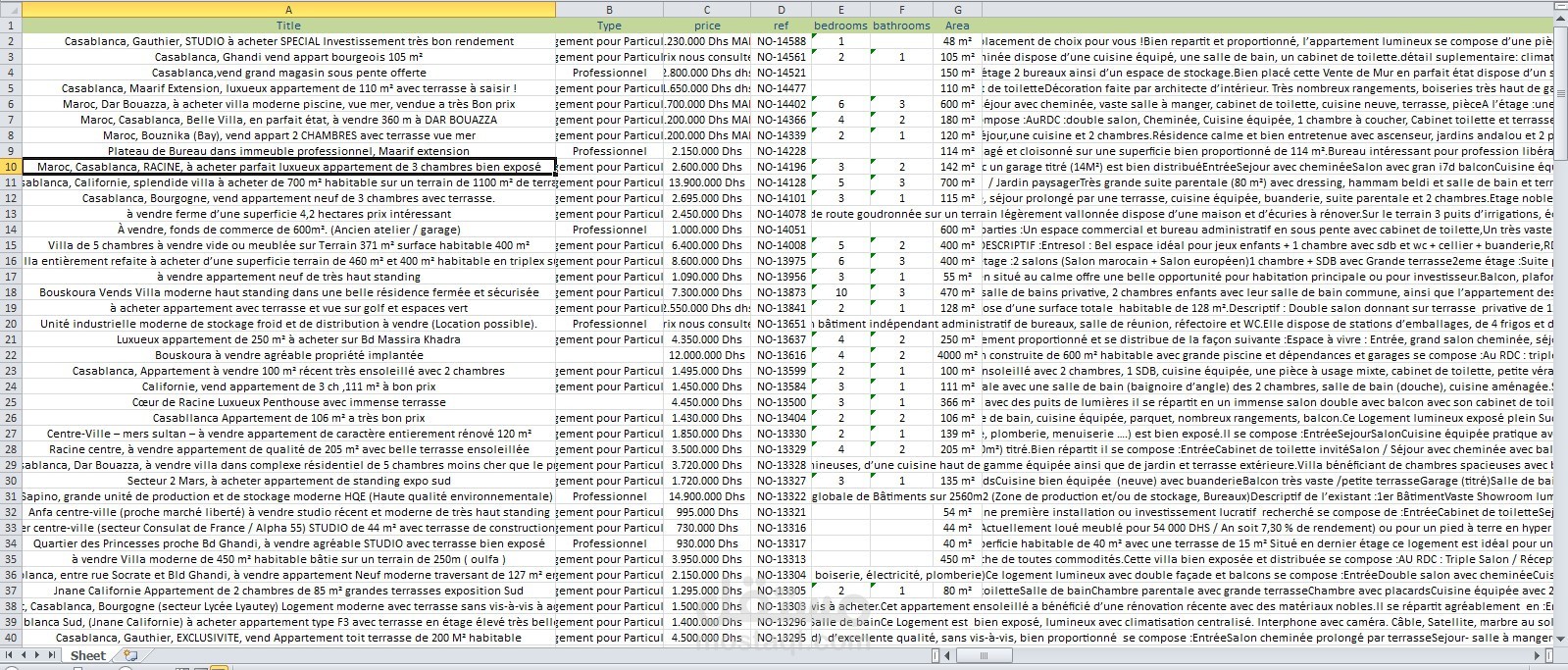Select title 'Jnane Californie Appartement de 2 chambres'
Screen dimensions: 1568x670
[288, 591]
